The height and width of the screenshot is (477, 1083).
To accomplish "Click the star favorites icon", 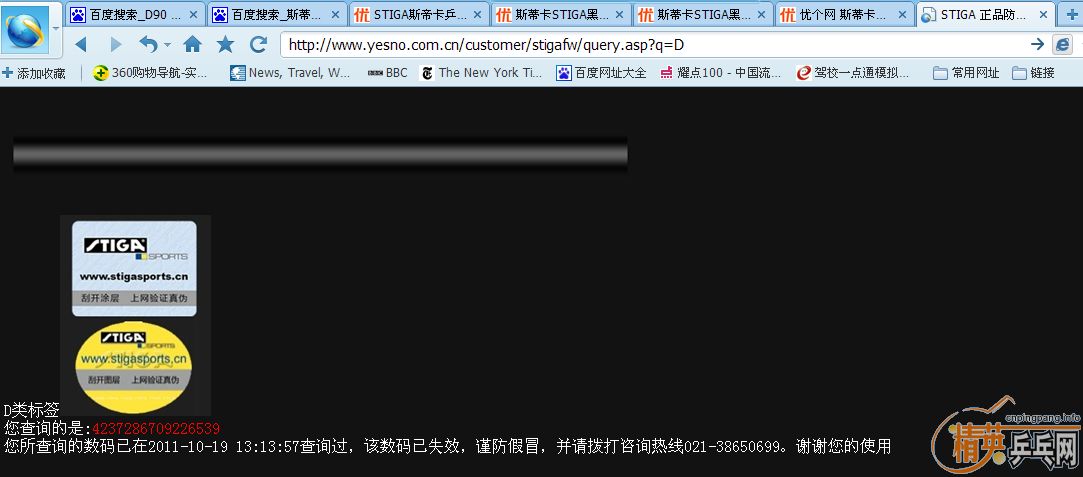I will click(x=225, y=45).
